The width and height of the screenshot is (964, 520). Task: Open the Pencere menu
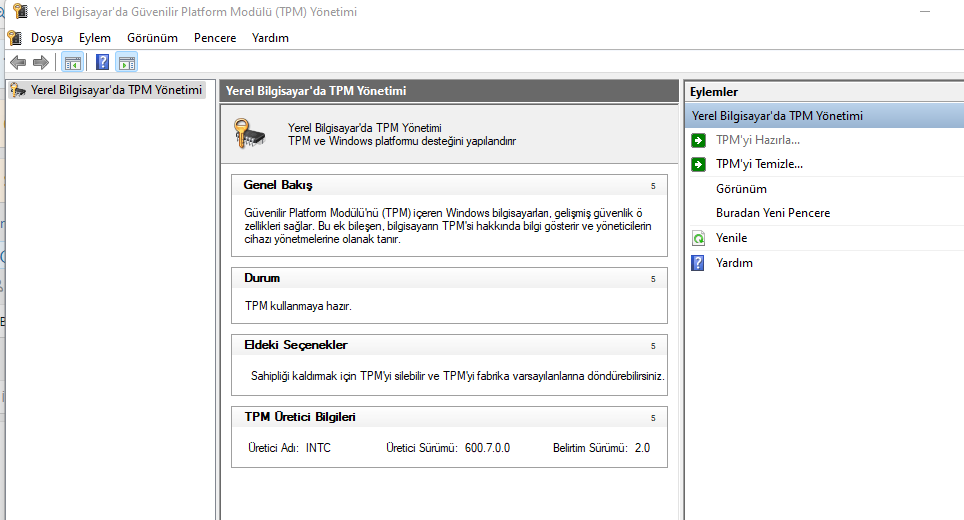point(215,37)
